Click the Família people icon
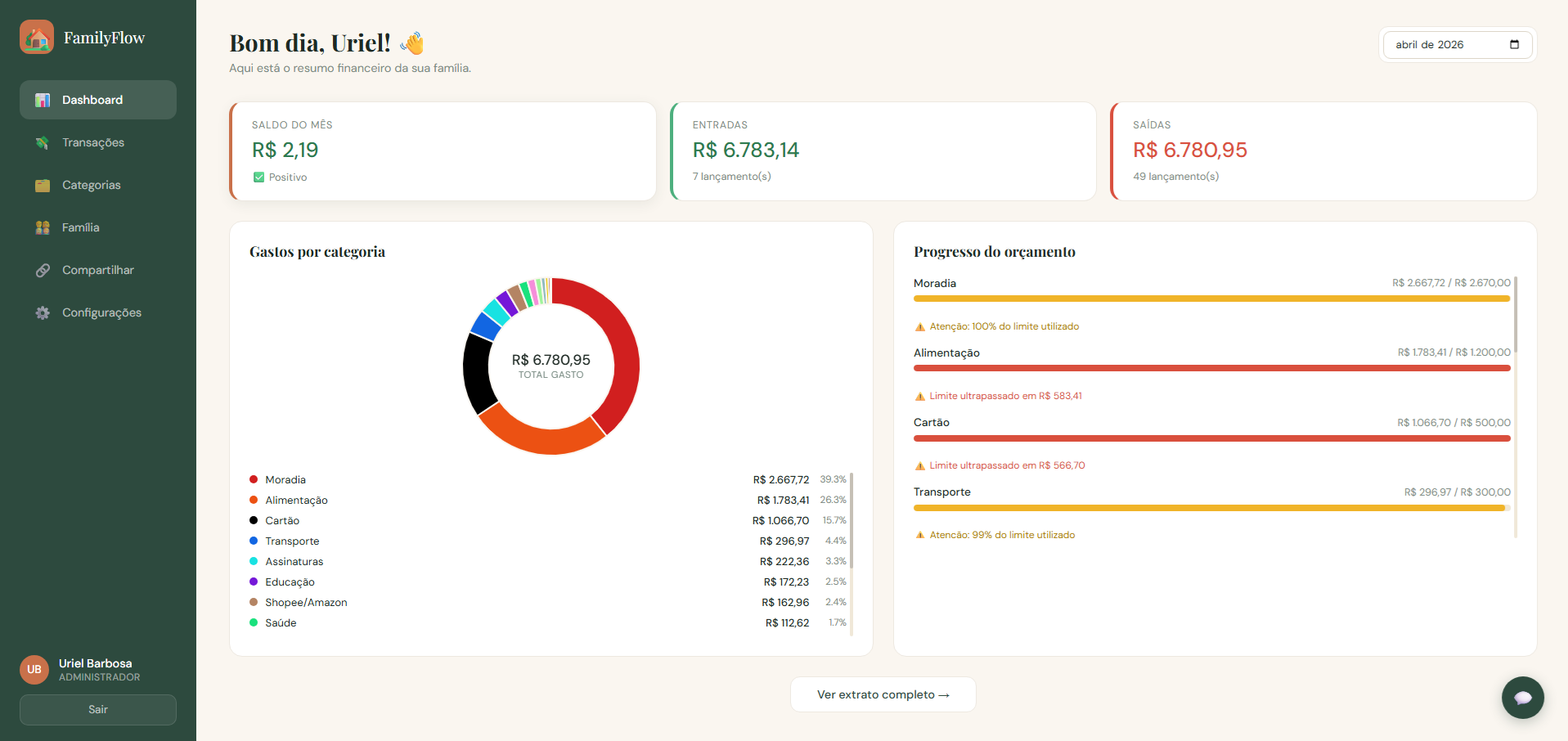 coord(43,227)
